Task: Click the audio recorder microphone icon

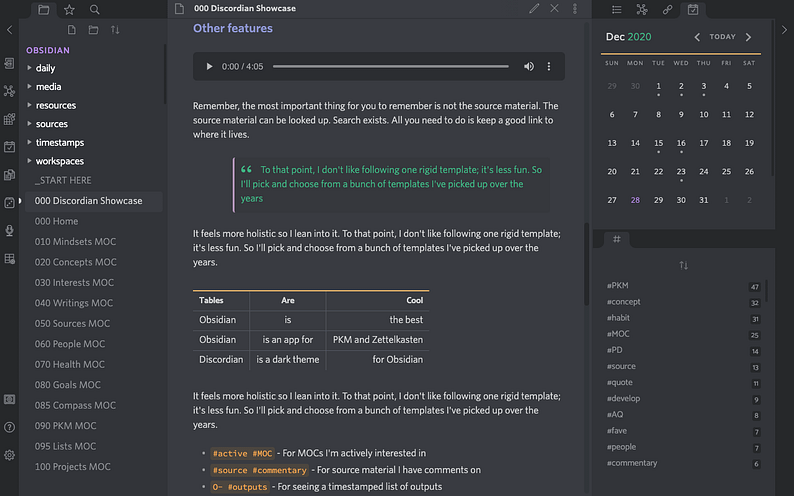Action: [x=9, y=231]
